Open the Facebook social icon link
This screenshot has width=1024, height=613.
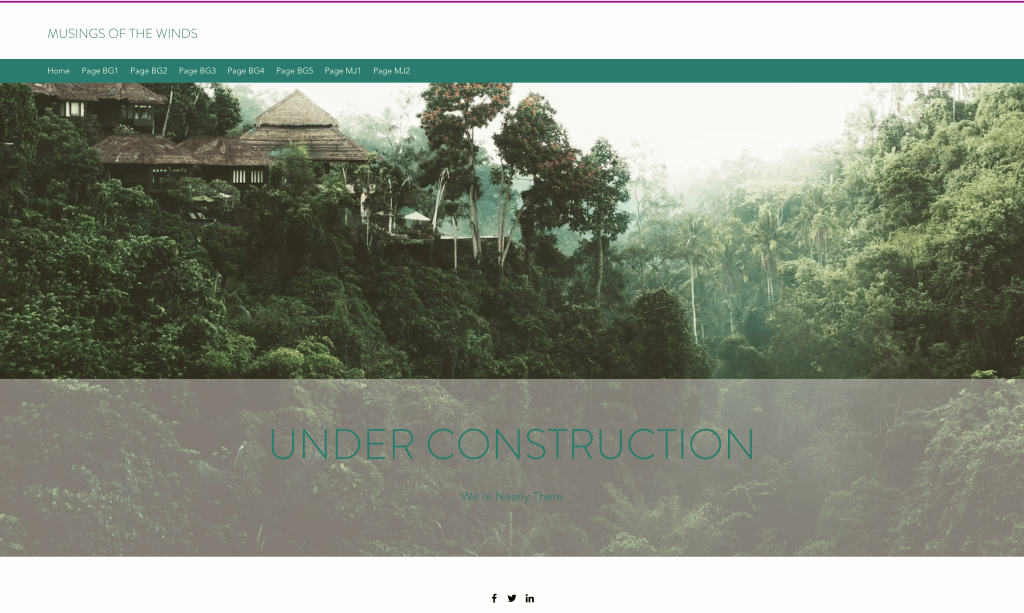tap(494, 598)
